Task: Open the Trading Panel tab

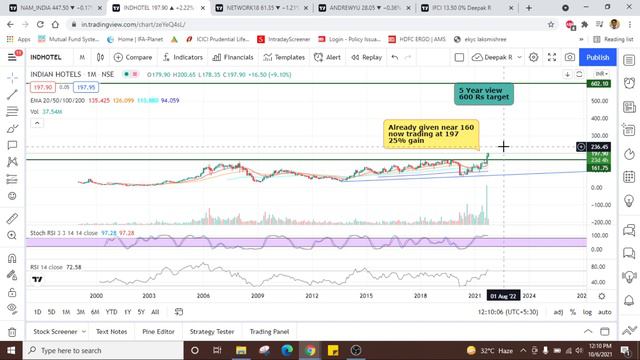Action: tap(269, 332)
